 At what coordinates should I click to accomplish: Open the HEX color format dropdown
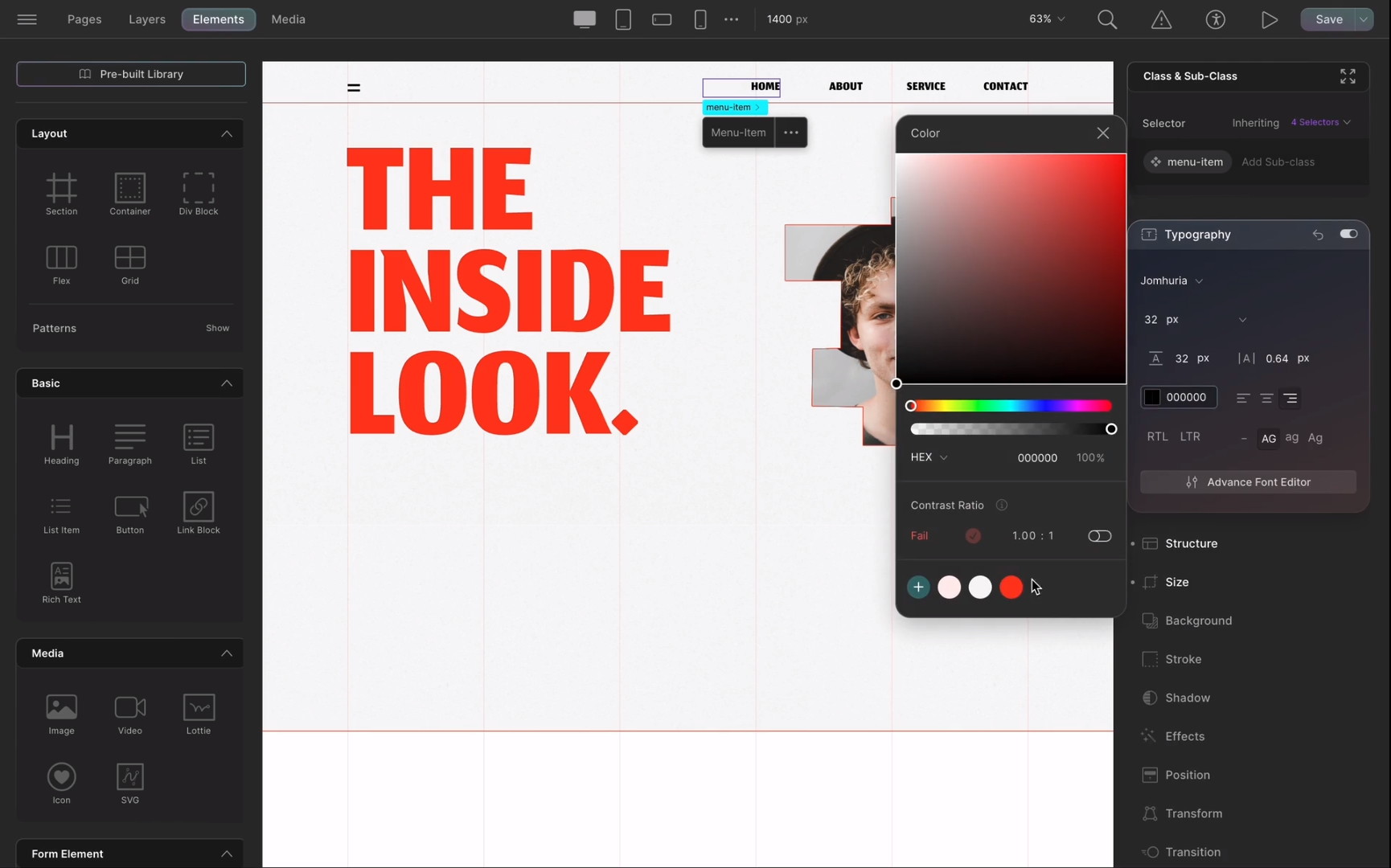click(x=929, y=457)
